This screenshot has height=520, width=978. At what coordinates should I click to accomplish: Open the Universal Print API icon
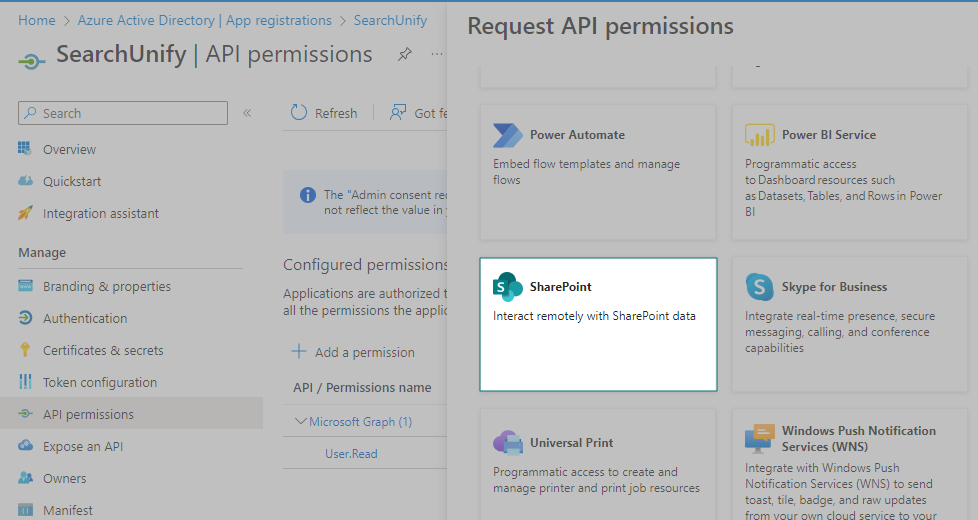pyautogui.click(x=508, y=443)
